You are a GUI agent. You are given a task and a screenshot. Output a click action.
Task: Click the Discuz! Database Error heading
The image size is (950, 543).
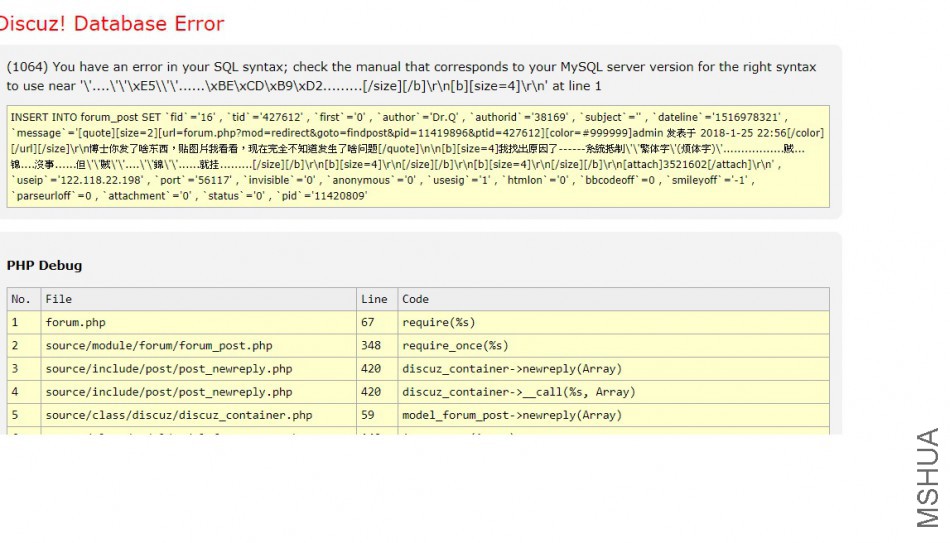click(x=111, y=24)
